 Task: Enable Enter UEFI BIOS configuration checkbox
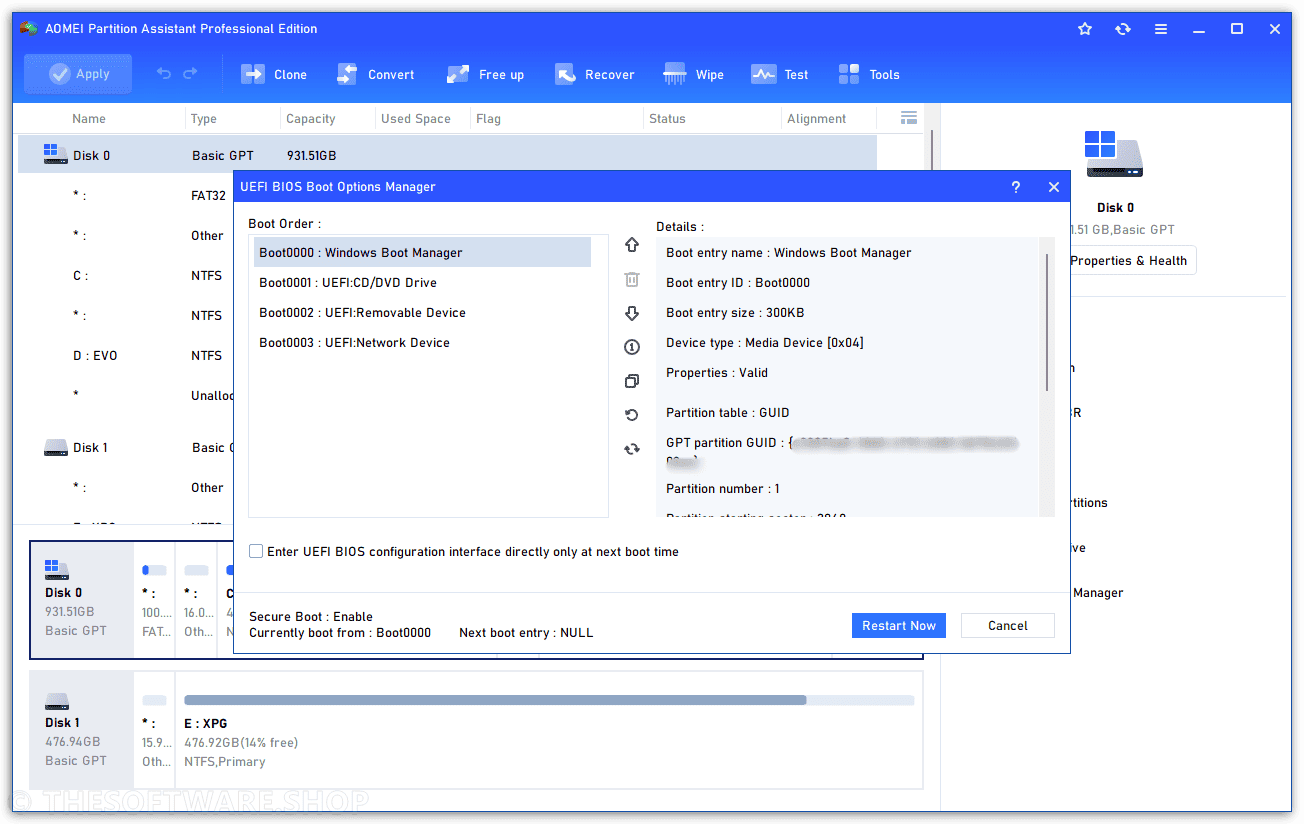(x=256, y=551)
